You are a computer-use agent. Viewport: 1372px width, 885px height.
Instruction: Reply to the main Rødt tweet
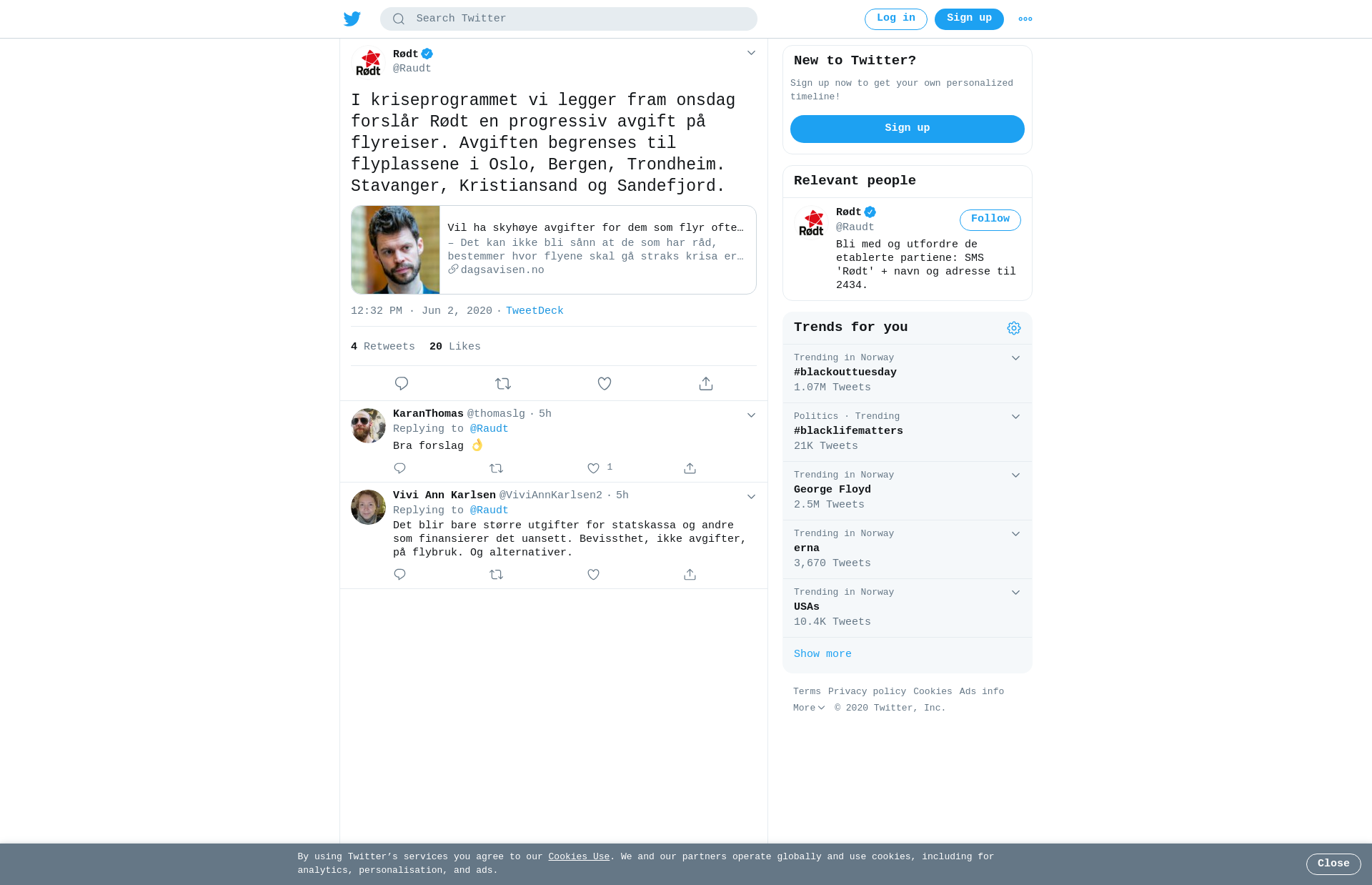coord(402,384)
